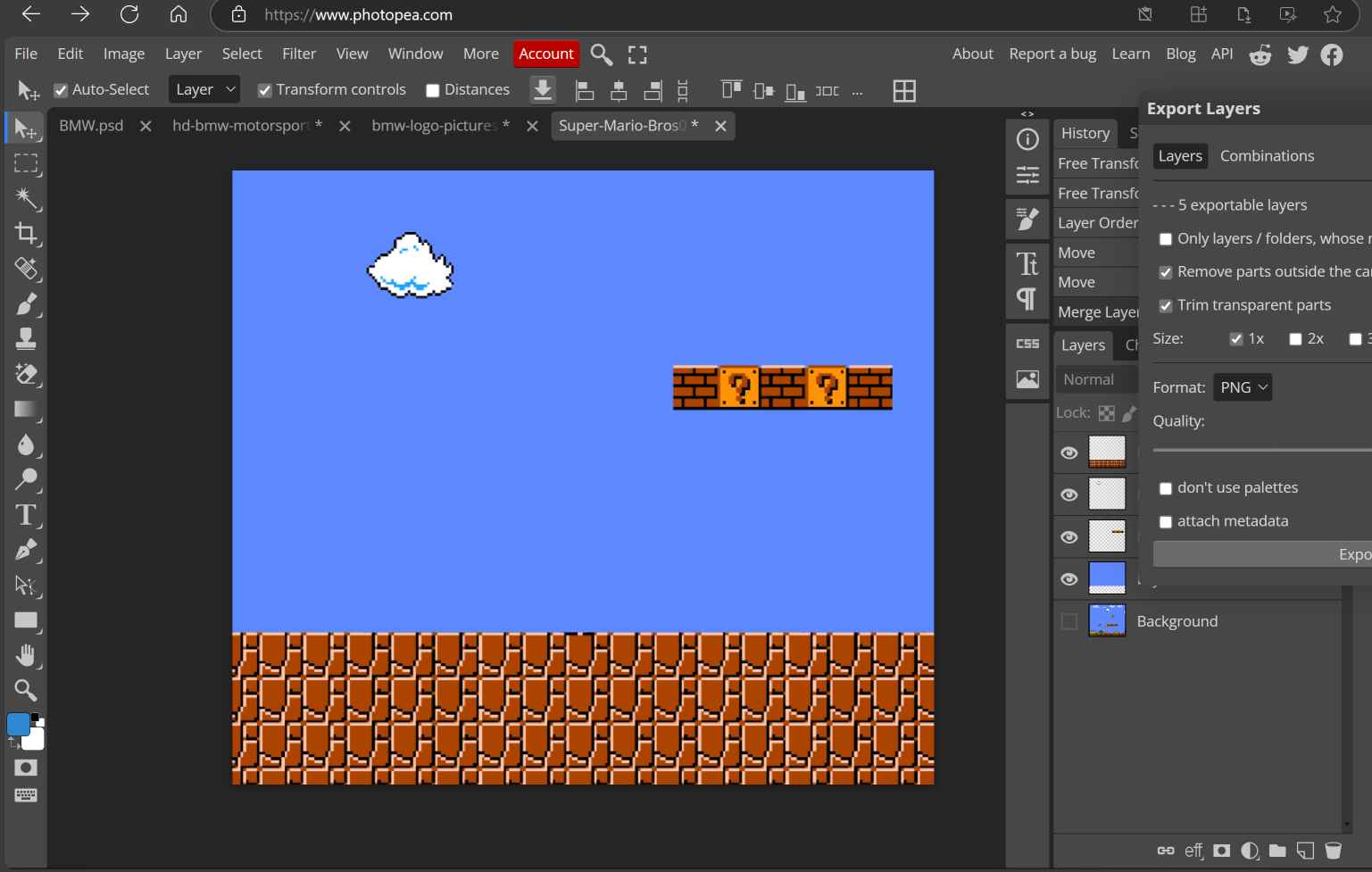
Task: Open the Character panel icon
Action: [1027, 263]
